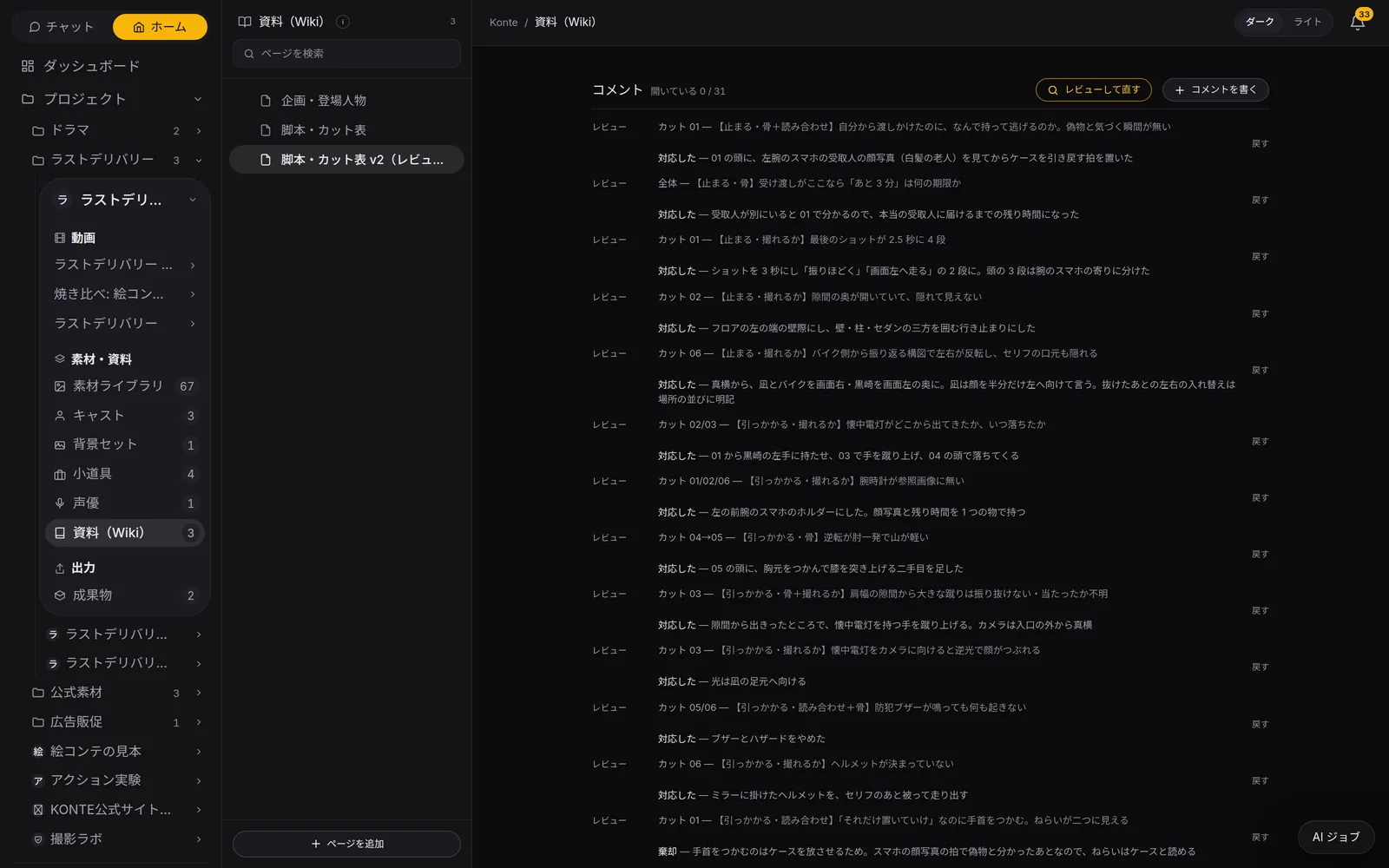Click the 対応した ブザーとハザードをやめた reply
This screenshot has height=868, width=1389.
(741, 739)
